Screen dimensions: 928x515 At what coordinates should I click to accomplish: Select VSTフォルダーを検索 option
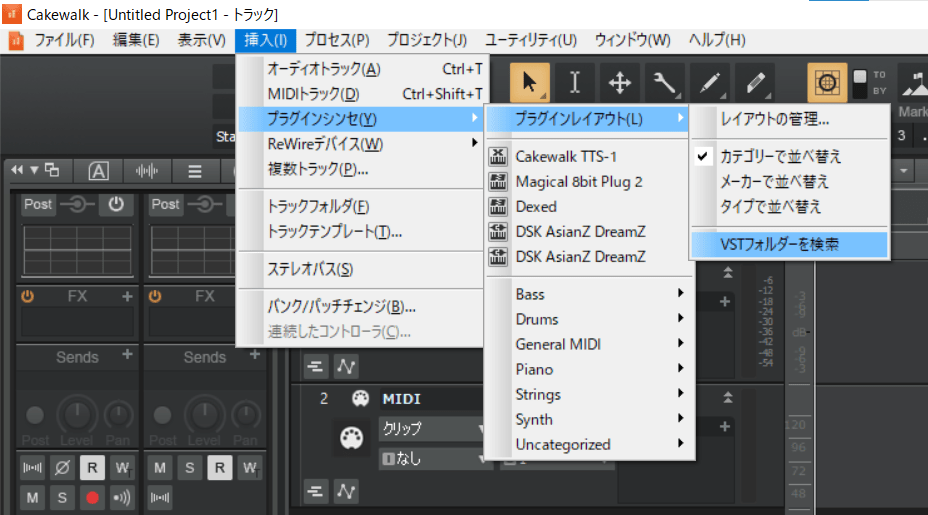click(790, 244)
